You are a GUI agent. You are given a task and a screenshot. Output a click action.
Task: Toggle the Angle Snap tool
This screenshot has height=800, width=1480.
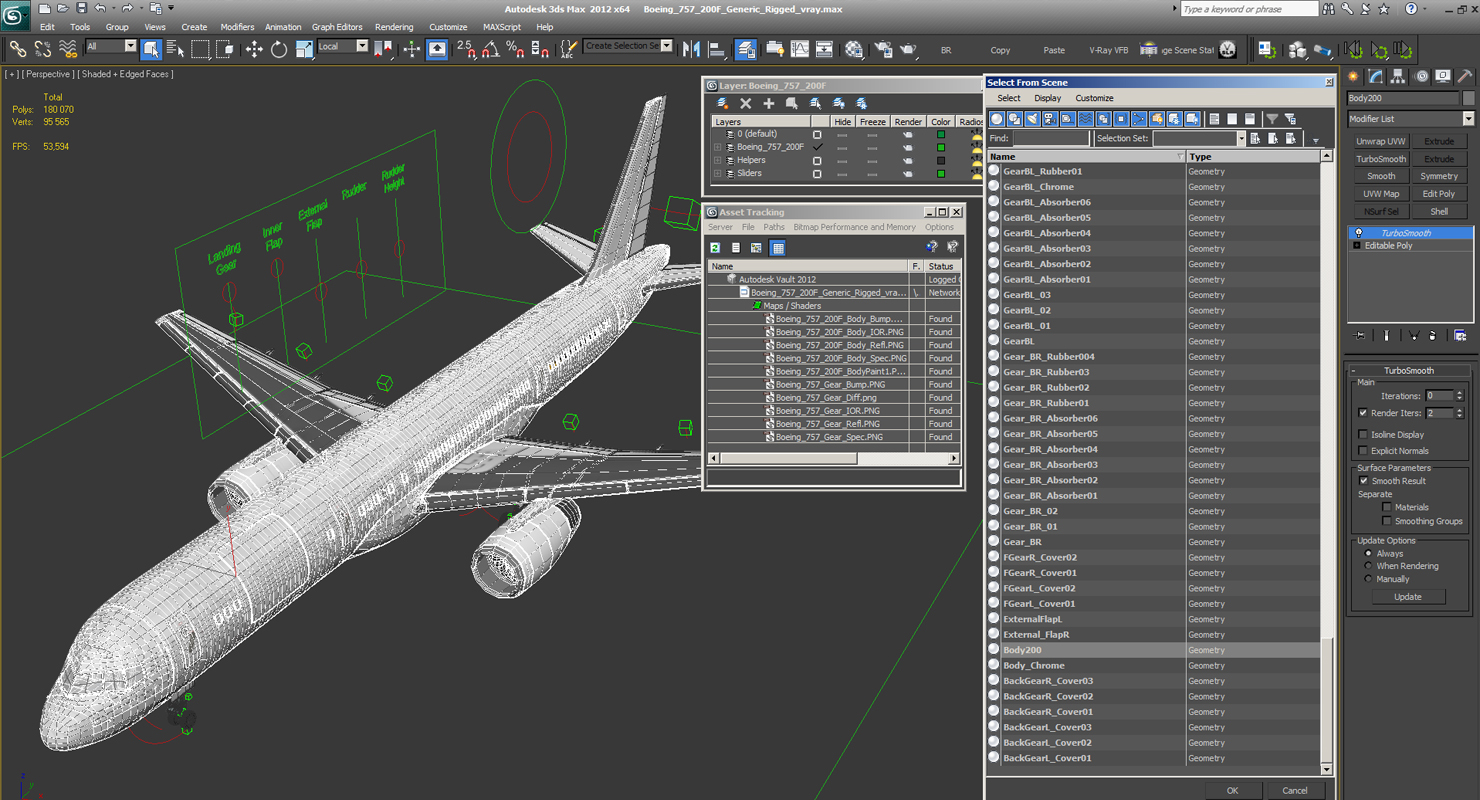tap(490, 48)
